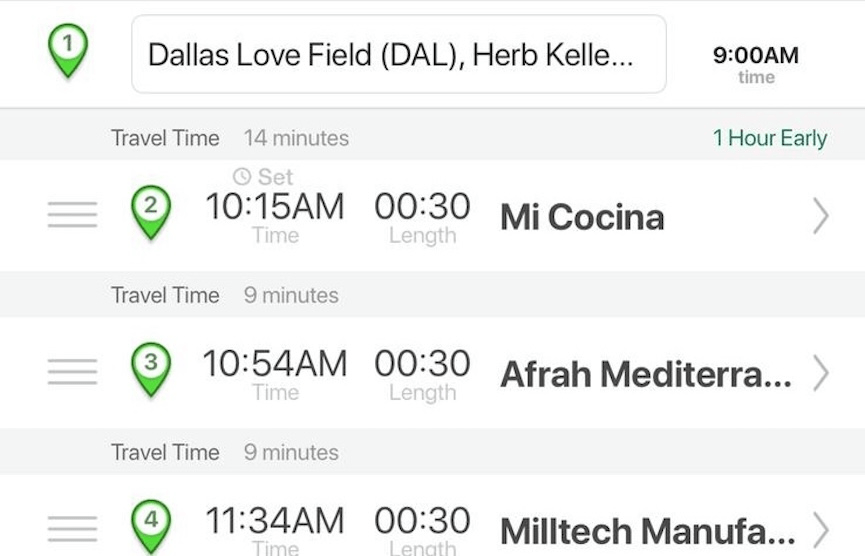Edit the Dallas Love Field start address
The image size is (865, 556).
tap(399, 54)
